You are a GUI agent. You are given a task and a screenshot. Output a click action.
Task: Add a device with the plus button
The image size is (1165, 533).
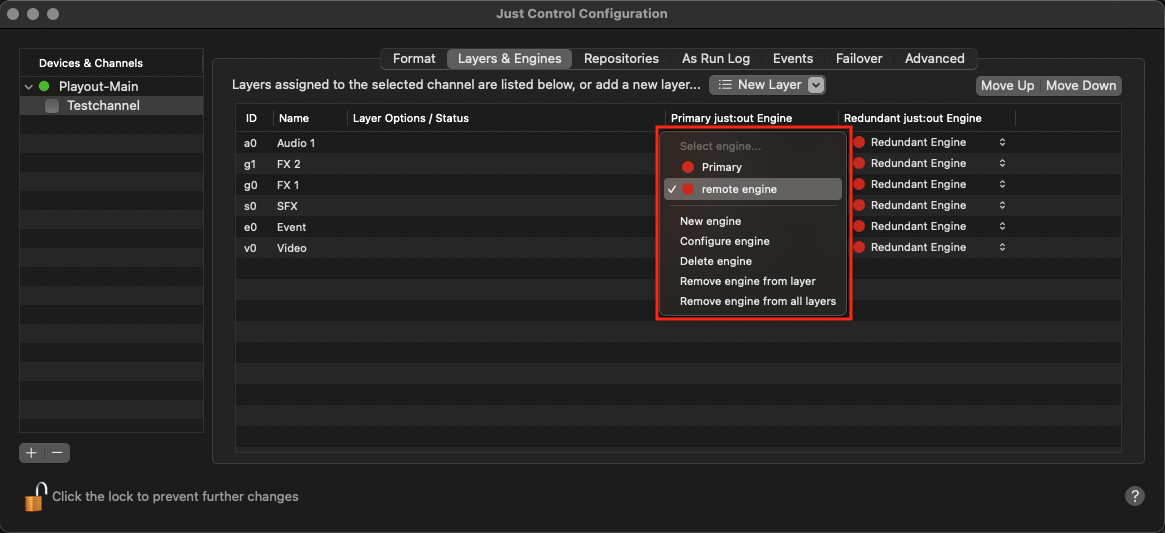tap(31, 452)
